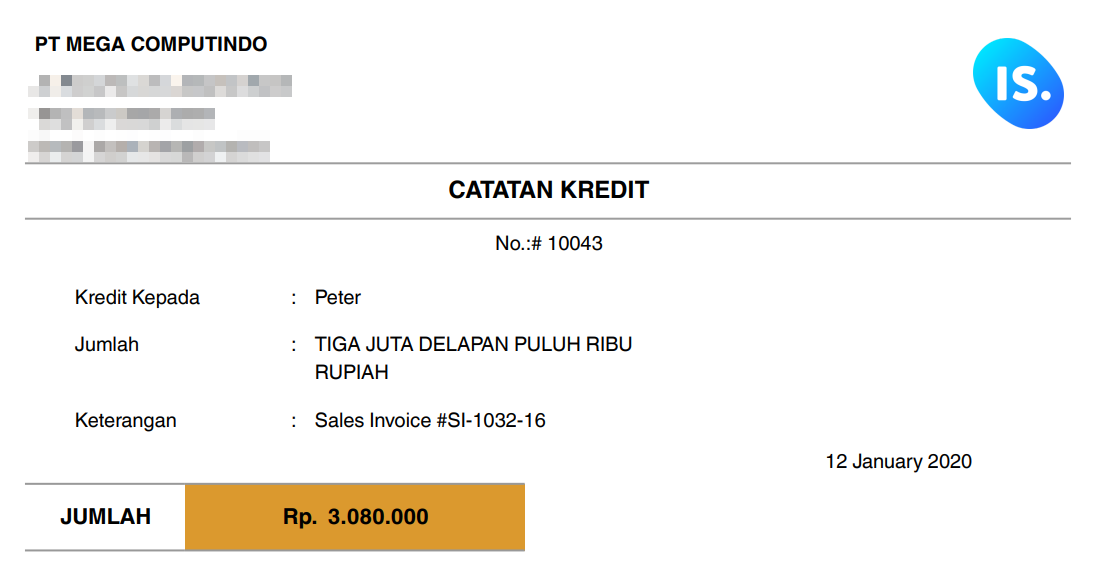This screenshot has width=1109, height=579.
Task: Click the PT MEGA COMPUTINDO company name
Action: coord(151,45)
